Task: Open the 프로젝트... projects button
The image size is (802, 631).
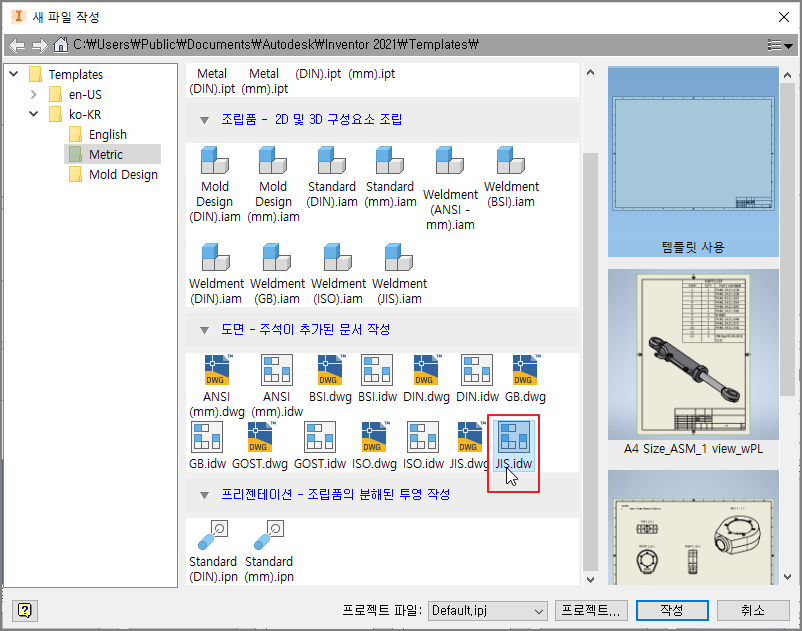Action: [591, 610]
